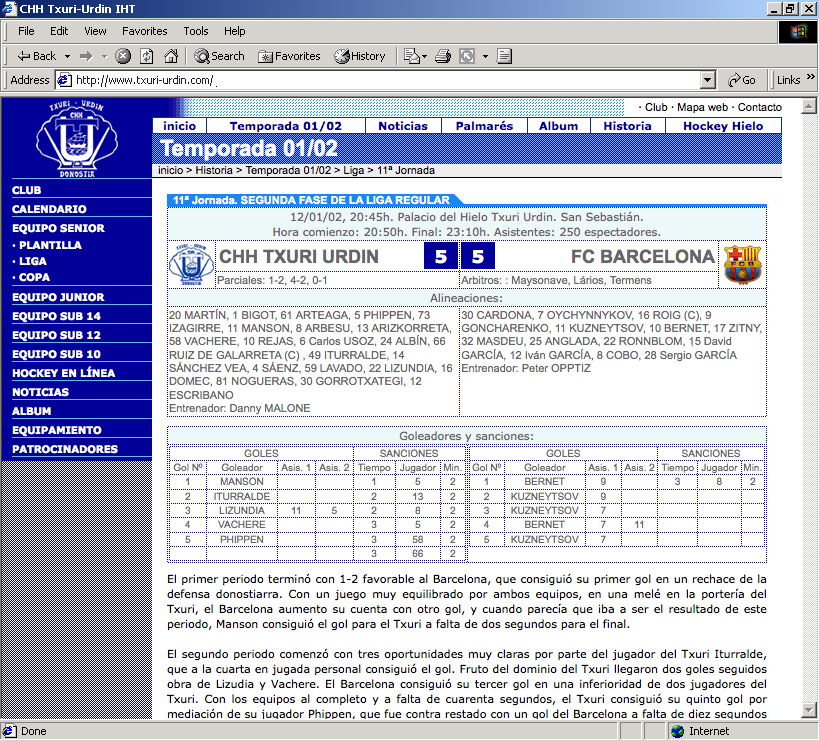Click the Liga breadcrumb link
The height and width of the screenshot is (741, 819).
353,170
